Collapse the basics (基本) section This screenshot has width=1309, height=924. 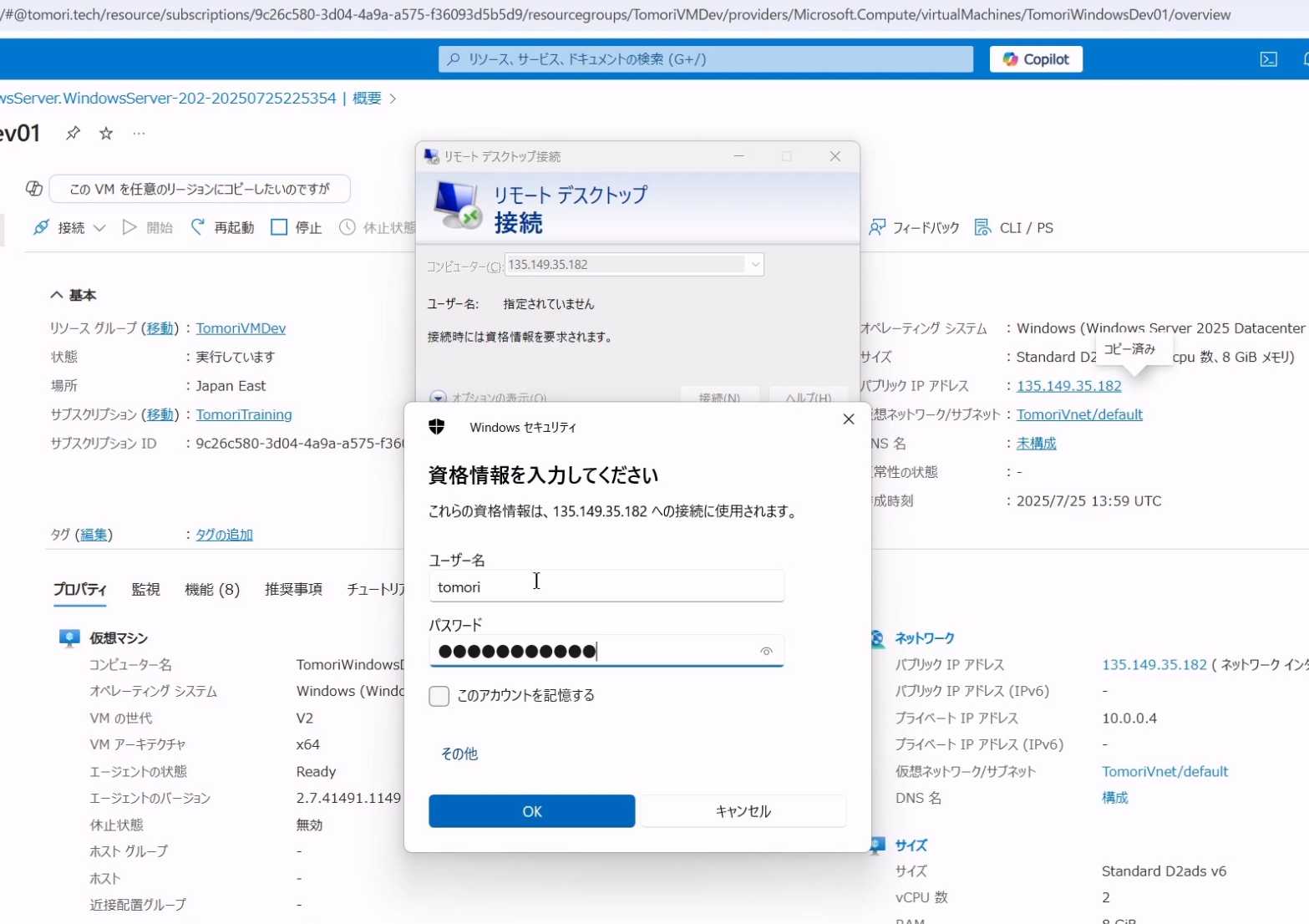[57, 295]
